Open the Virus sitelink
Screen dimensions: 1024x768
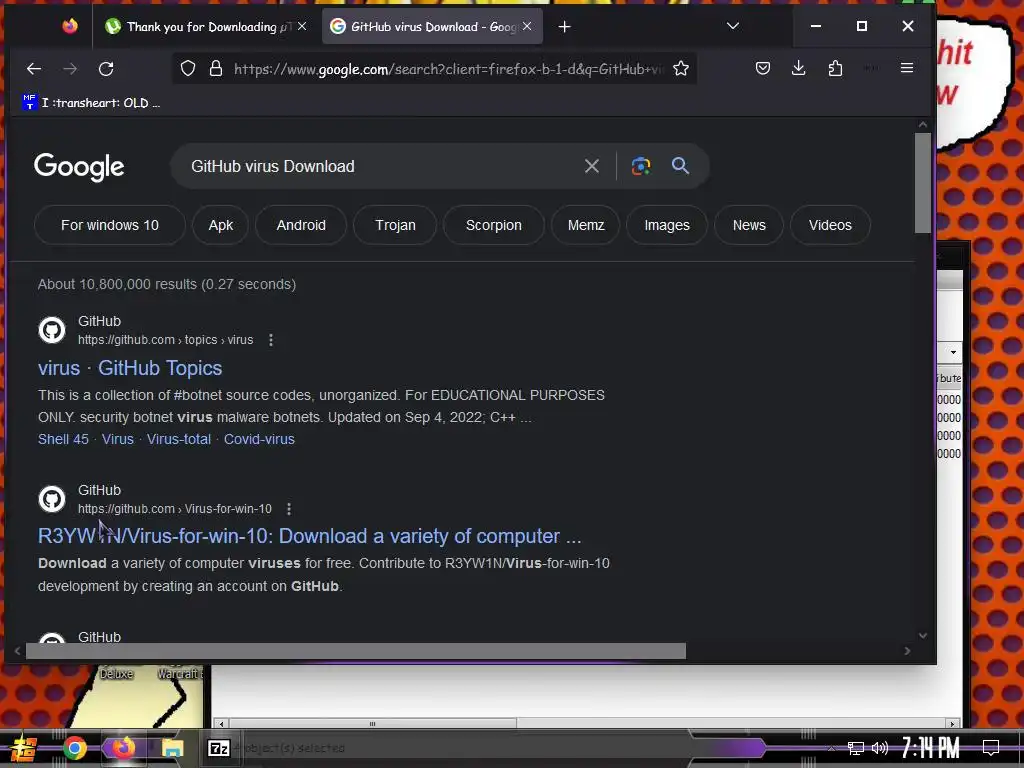(x=118, y=440)
